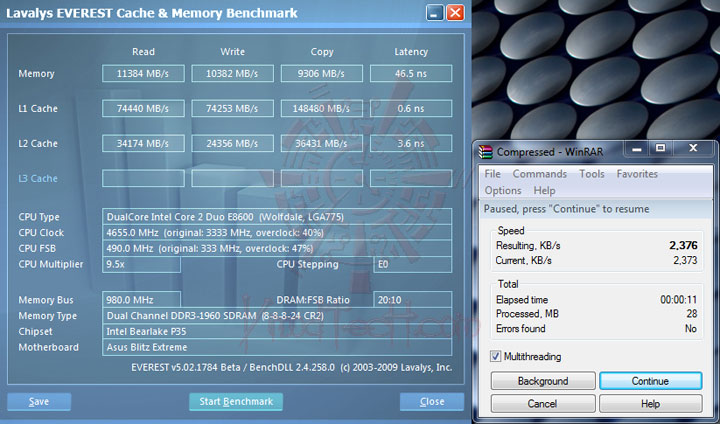Click CPU Type field showing Core 2 Duo E8600

(x=277, y=217)
